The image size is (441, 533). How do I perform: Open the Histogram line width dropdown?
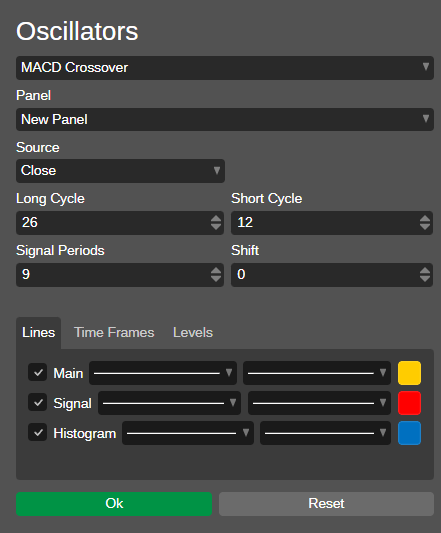click(x=325, y=433)
